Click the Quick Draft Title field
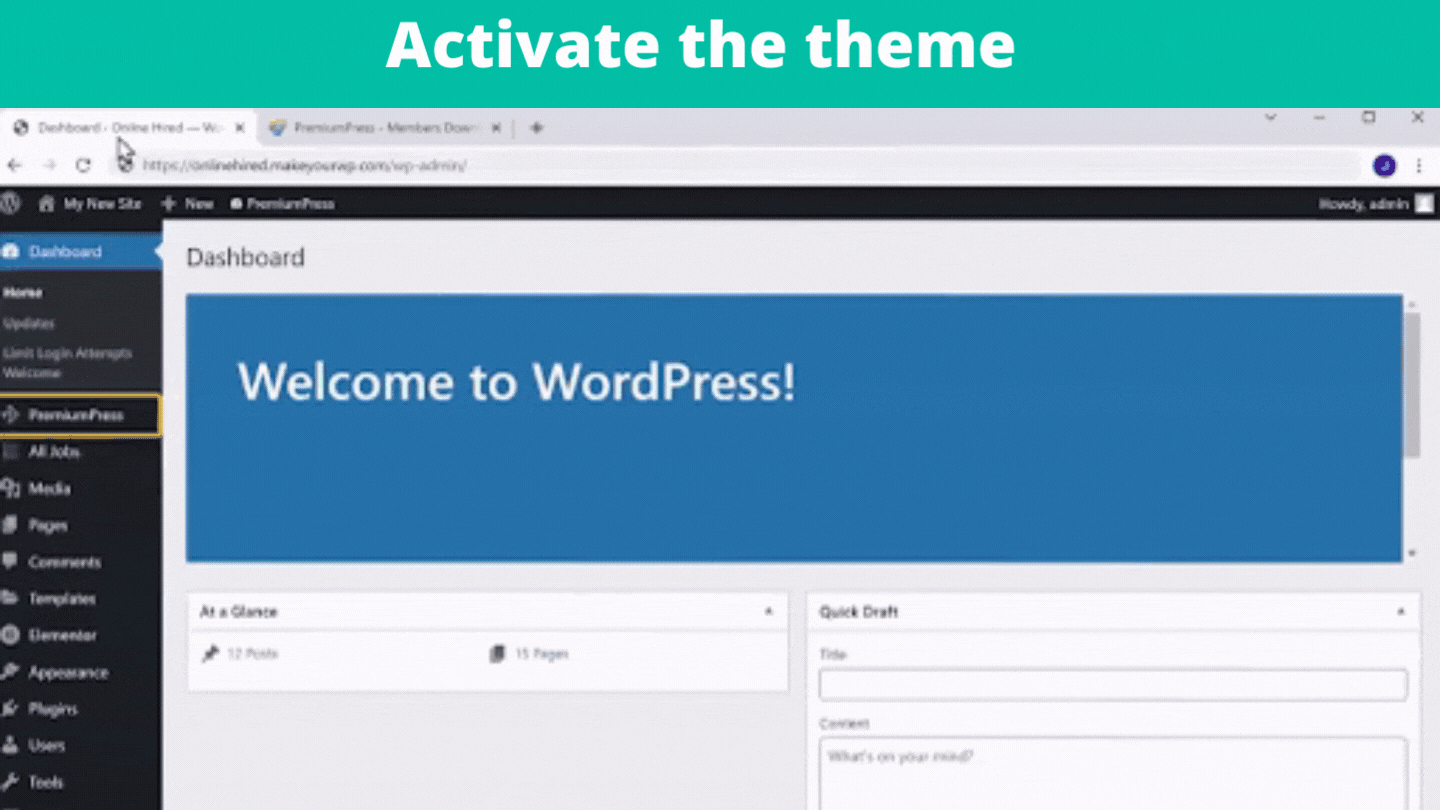This screenshot has width=1440, height=810. [x=1112, y=685]
